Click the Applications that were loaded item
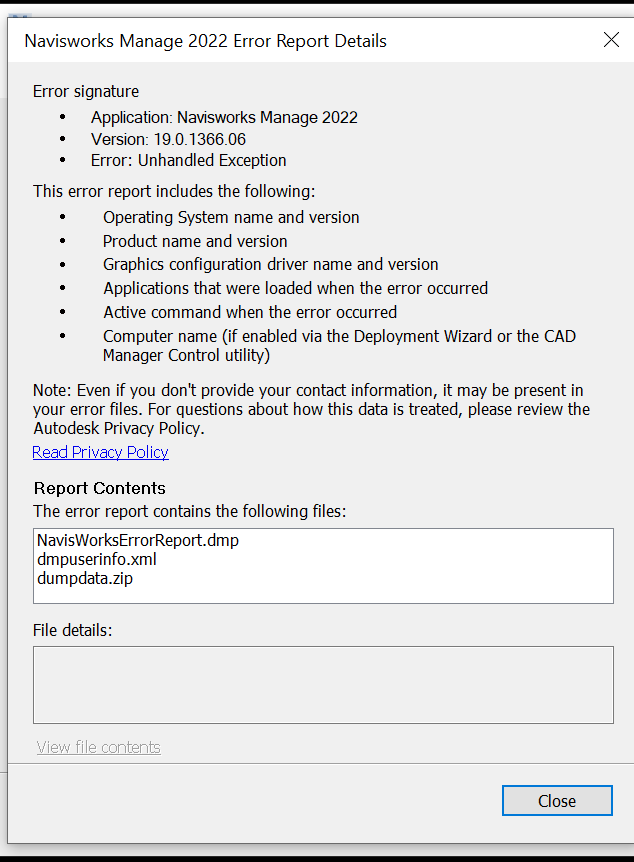634x862 pixels. pyautogui.click(x=295, y=288)
